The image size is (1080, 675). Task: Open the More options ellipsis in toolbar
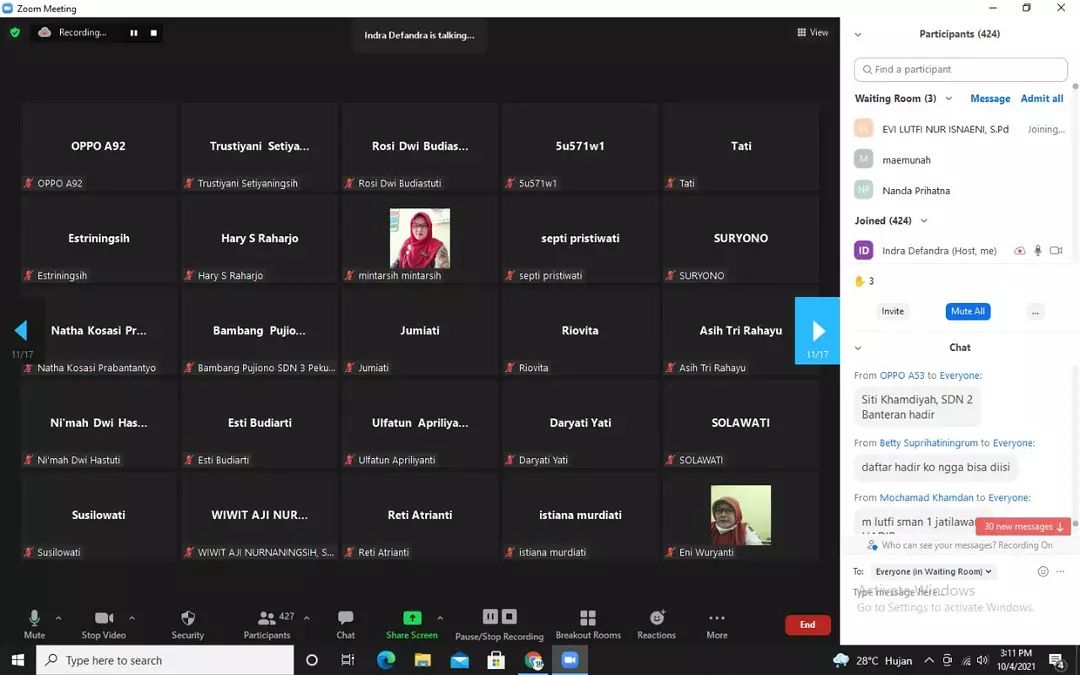point(716,619)
